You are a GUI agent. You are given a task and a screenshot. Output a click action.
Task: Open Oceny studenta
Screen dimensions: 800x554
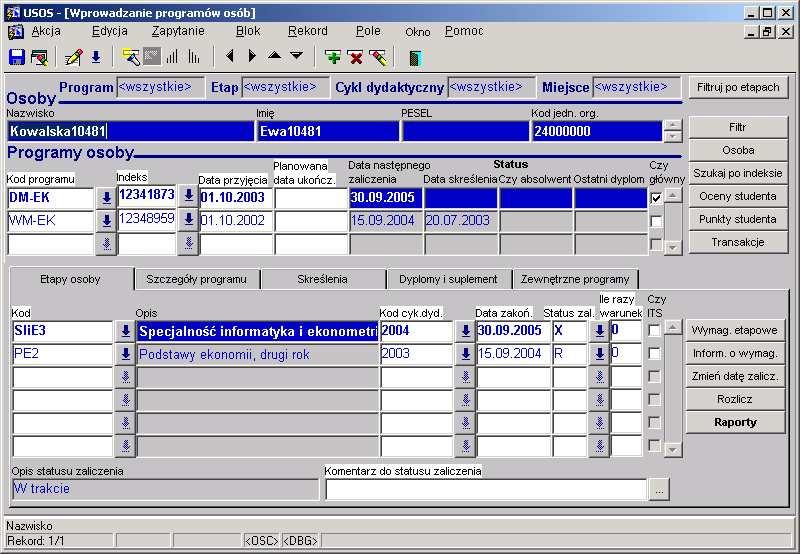pos(738,196)
